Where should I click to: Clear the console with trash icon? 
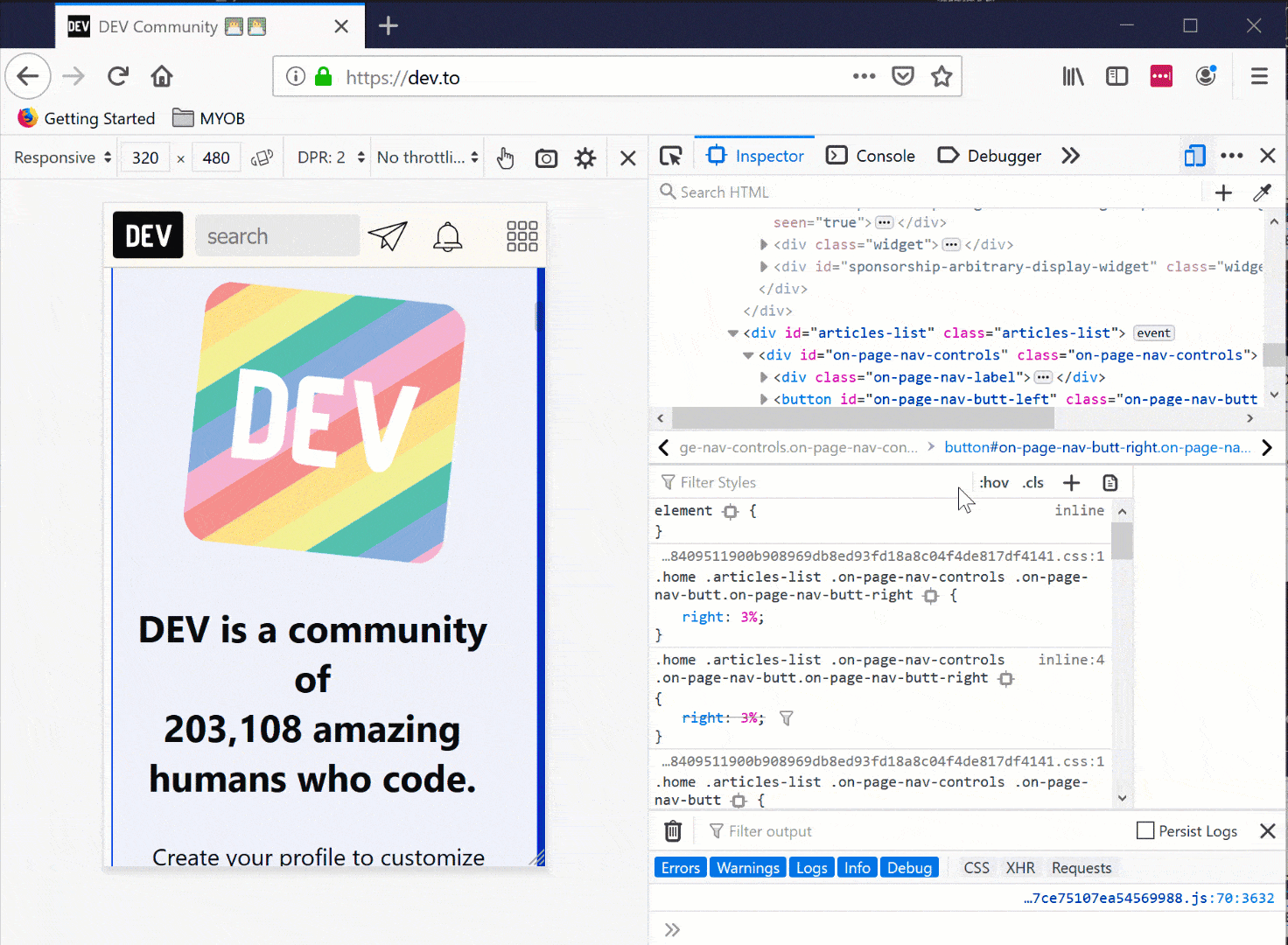(x=672, y=831)
